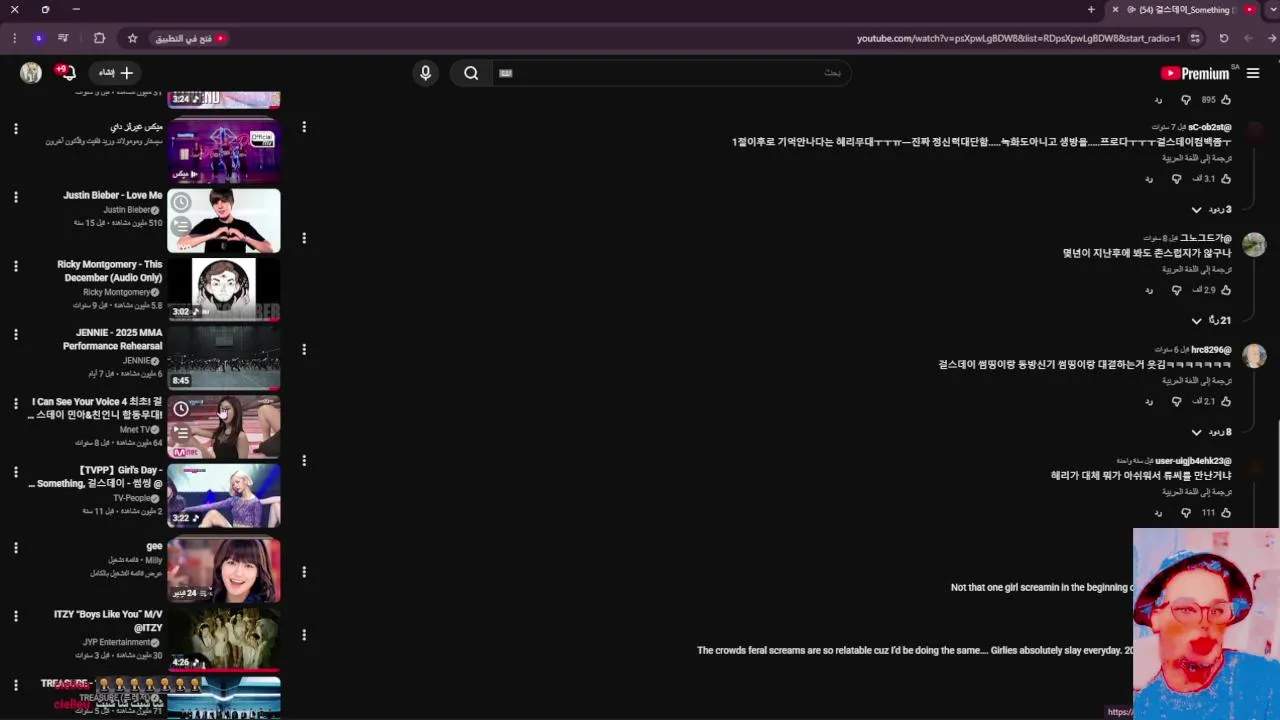This screenshot has height=720, width=1280.
Task: Bookmark this page with the star icon
Action: (x=132, y=38)
